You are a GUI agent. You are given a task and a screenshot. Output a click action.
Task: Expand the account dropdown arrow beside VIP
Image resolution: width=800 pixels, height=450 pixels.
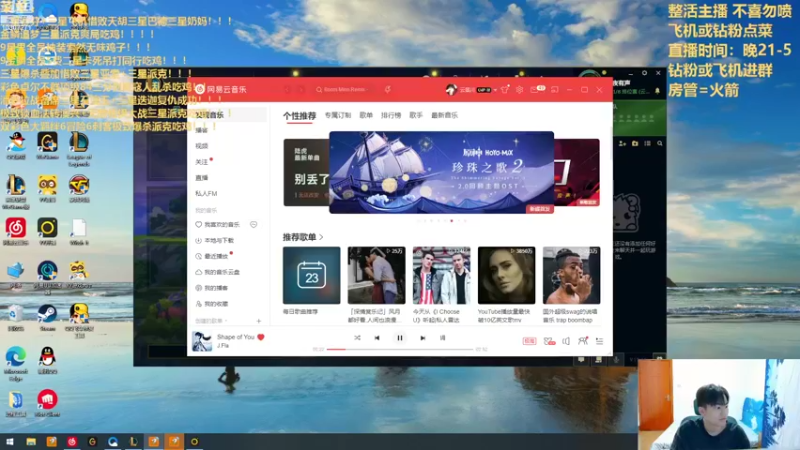point(495,90)
